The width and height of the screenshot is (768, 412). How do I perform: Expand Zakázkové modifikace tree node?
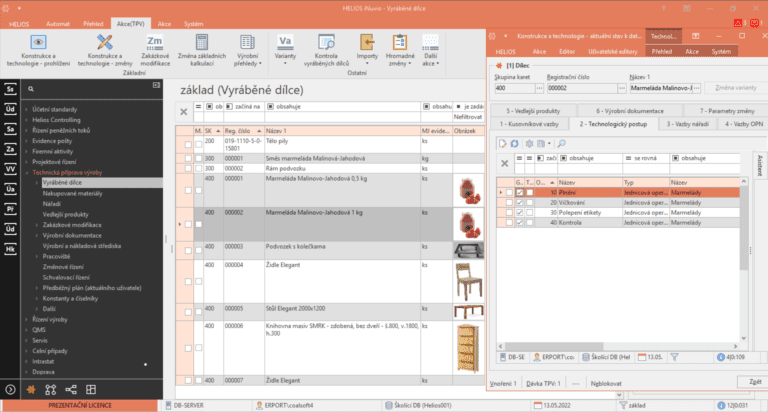point(37,225)
